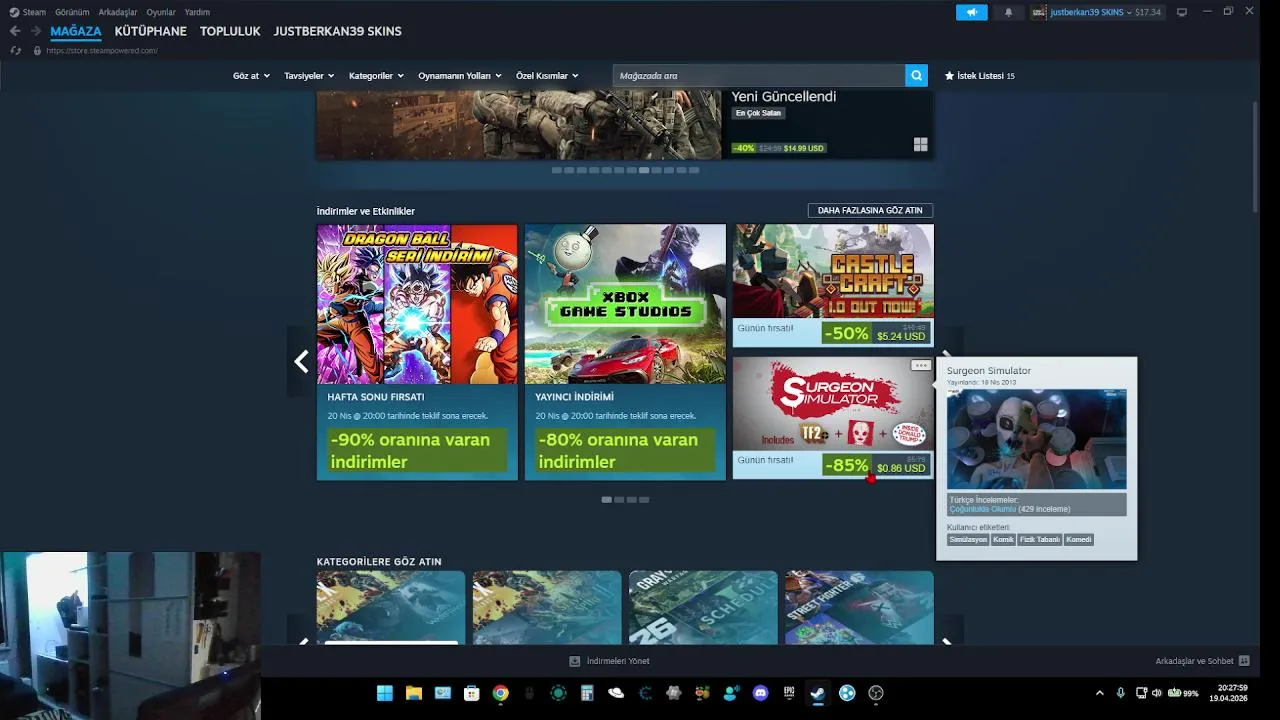Switch to the KÜTÜPHANE tab
This screenshot has height=720, width=1280.
pyautogui.click(x=150, y=31)
